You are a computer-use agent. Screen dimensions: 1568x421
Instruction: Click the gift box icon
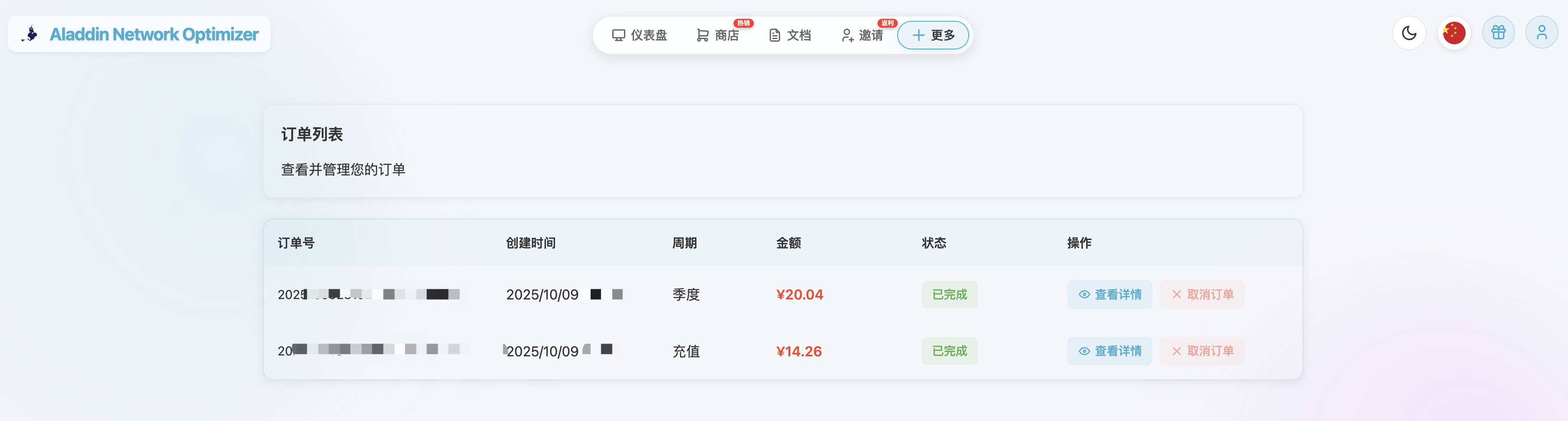click(x=1498, y=33)
